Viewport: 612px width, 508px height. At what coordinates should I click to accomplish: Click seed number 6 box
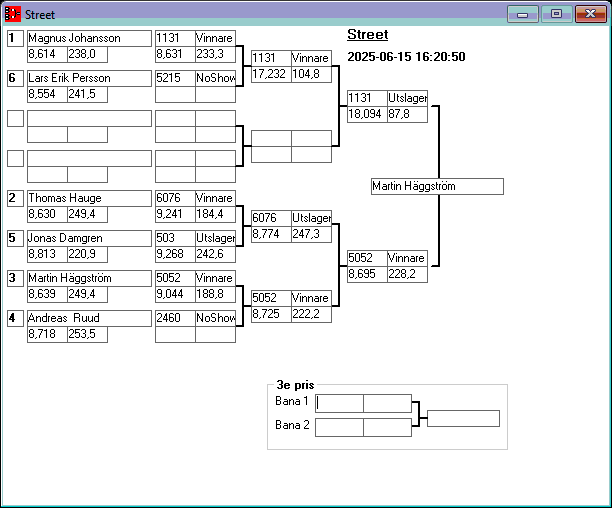click(15, 78)
